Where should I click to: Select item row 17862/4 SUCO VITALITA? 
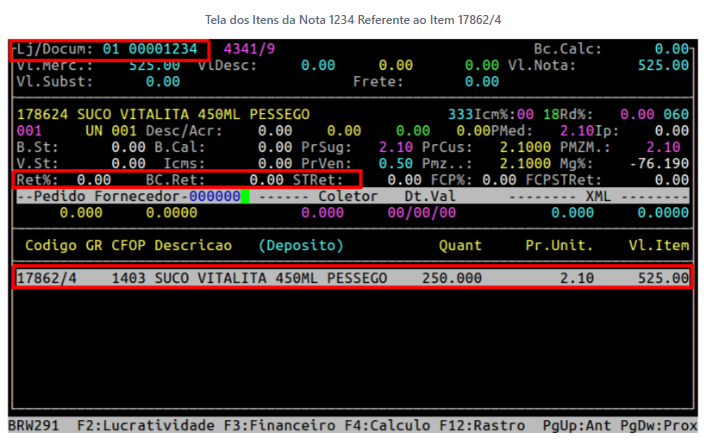[x=352, y=277]
